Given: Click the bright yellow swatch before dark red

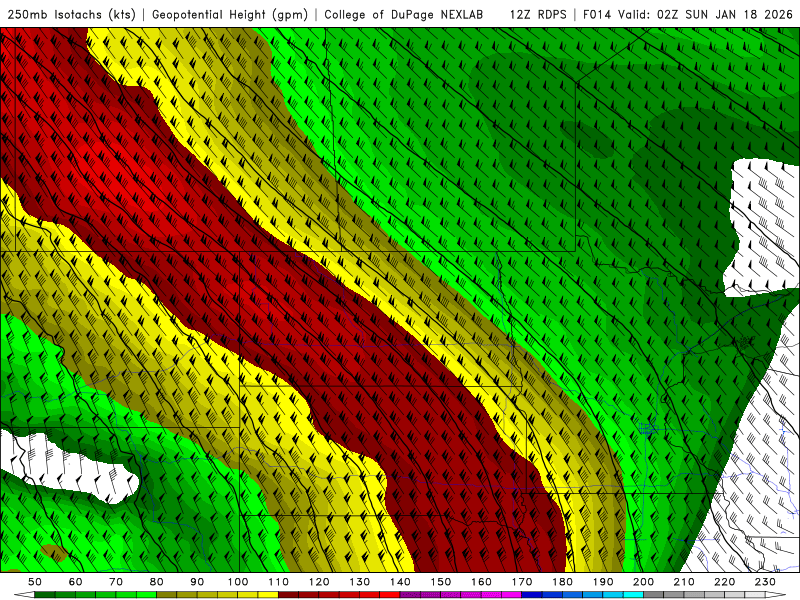Looking at the screenshot, I should click(268, 595).
